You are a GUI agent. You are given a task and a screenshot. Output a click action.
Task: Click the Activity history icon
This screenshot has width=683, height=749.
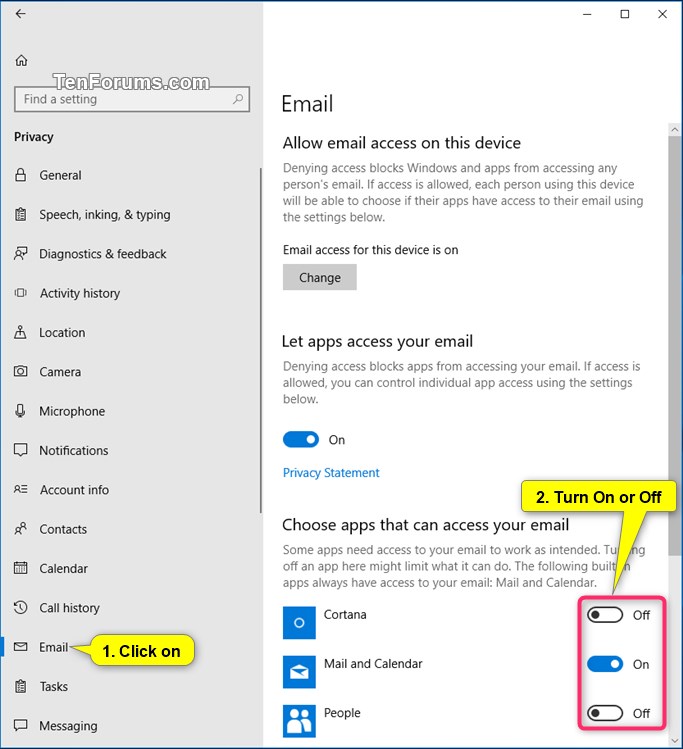click(x=21, y=293)
